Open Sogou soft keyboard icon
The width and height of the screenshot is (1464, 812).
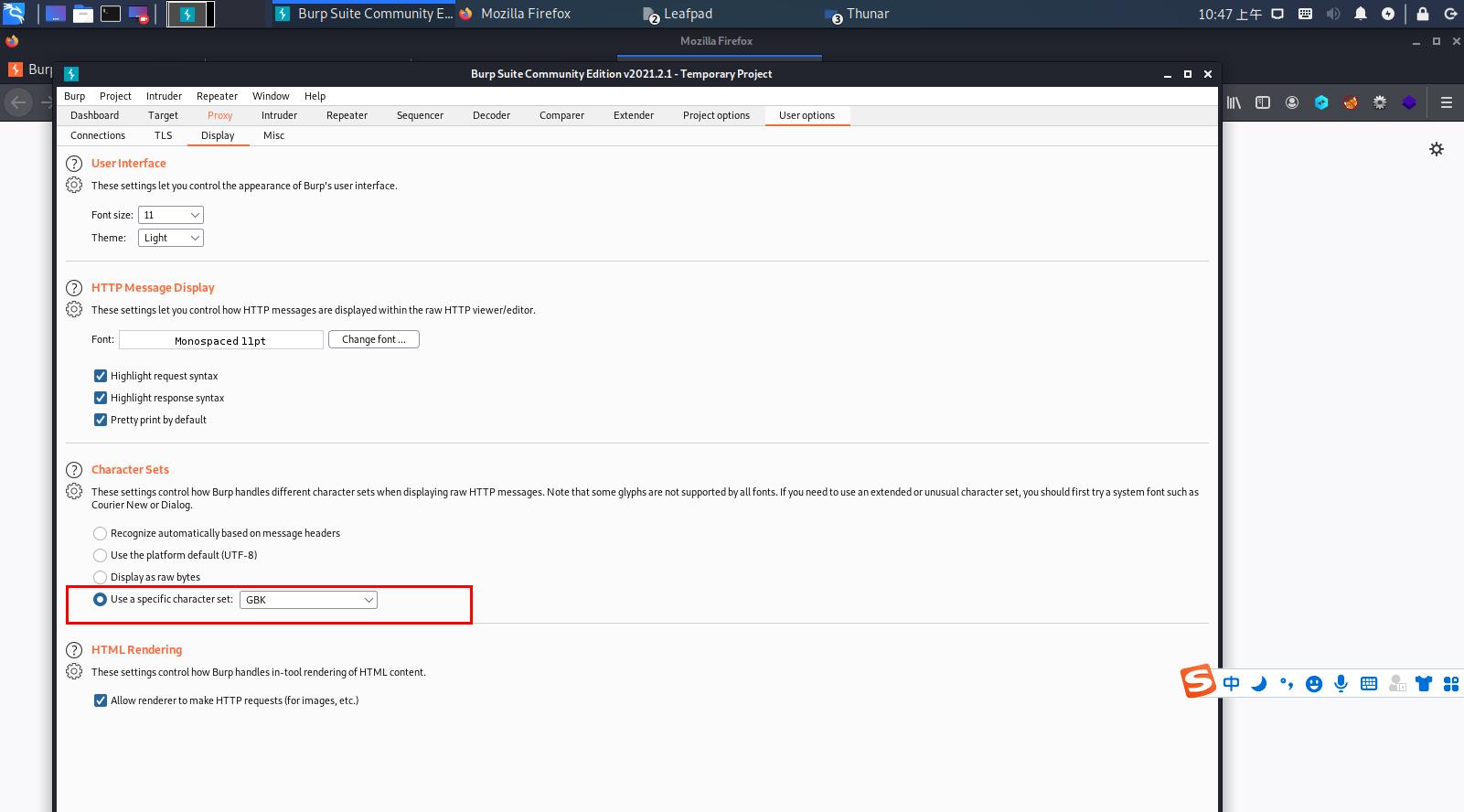coord(1369,683)
